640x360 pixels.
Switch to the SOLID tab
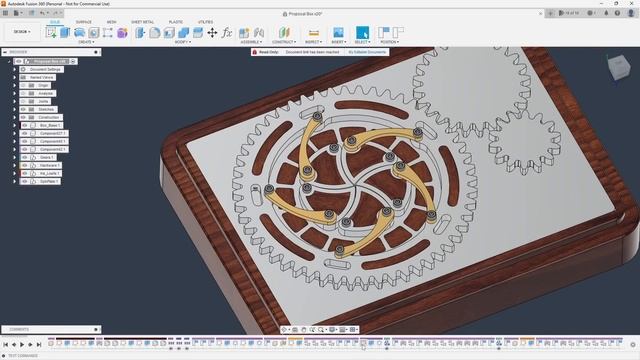55,22
